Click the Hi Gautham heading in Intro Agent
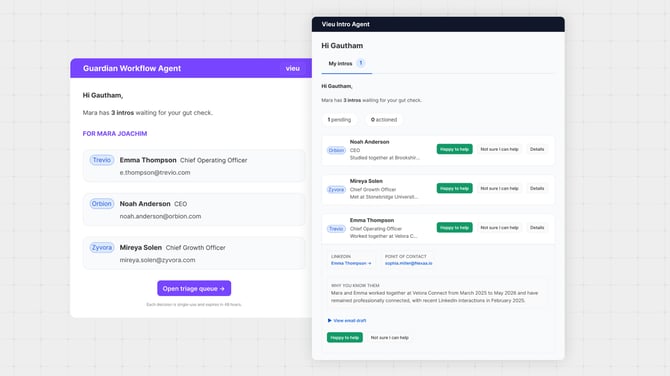The image size is (670, 376). pos(342,46)
